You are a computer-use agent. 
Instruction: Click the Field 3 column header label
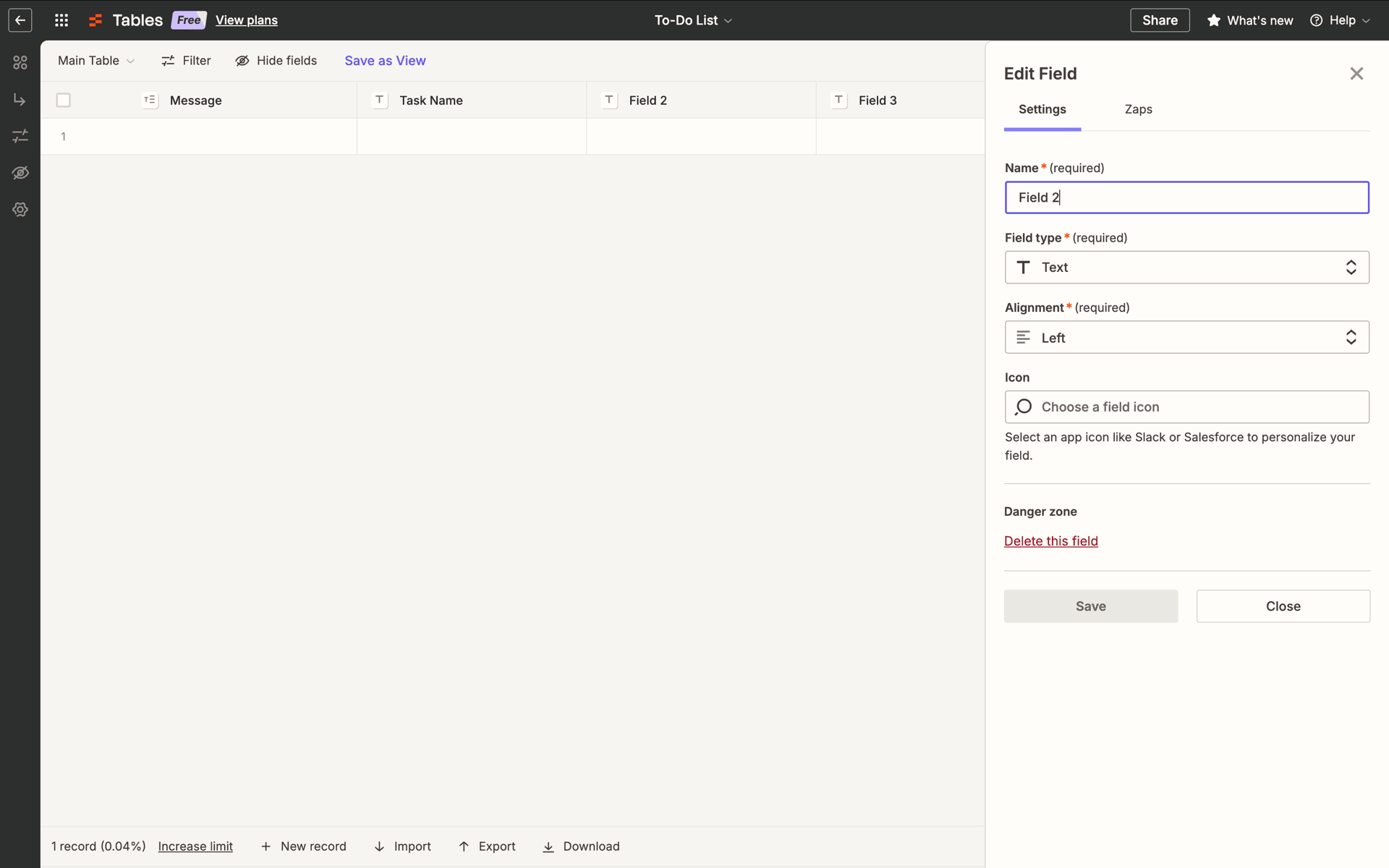pyautogui.click(x=878, y=101)
